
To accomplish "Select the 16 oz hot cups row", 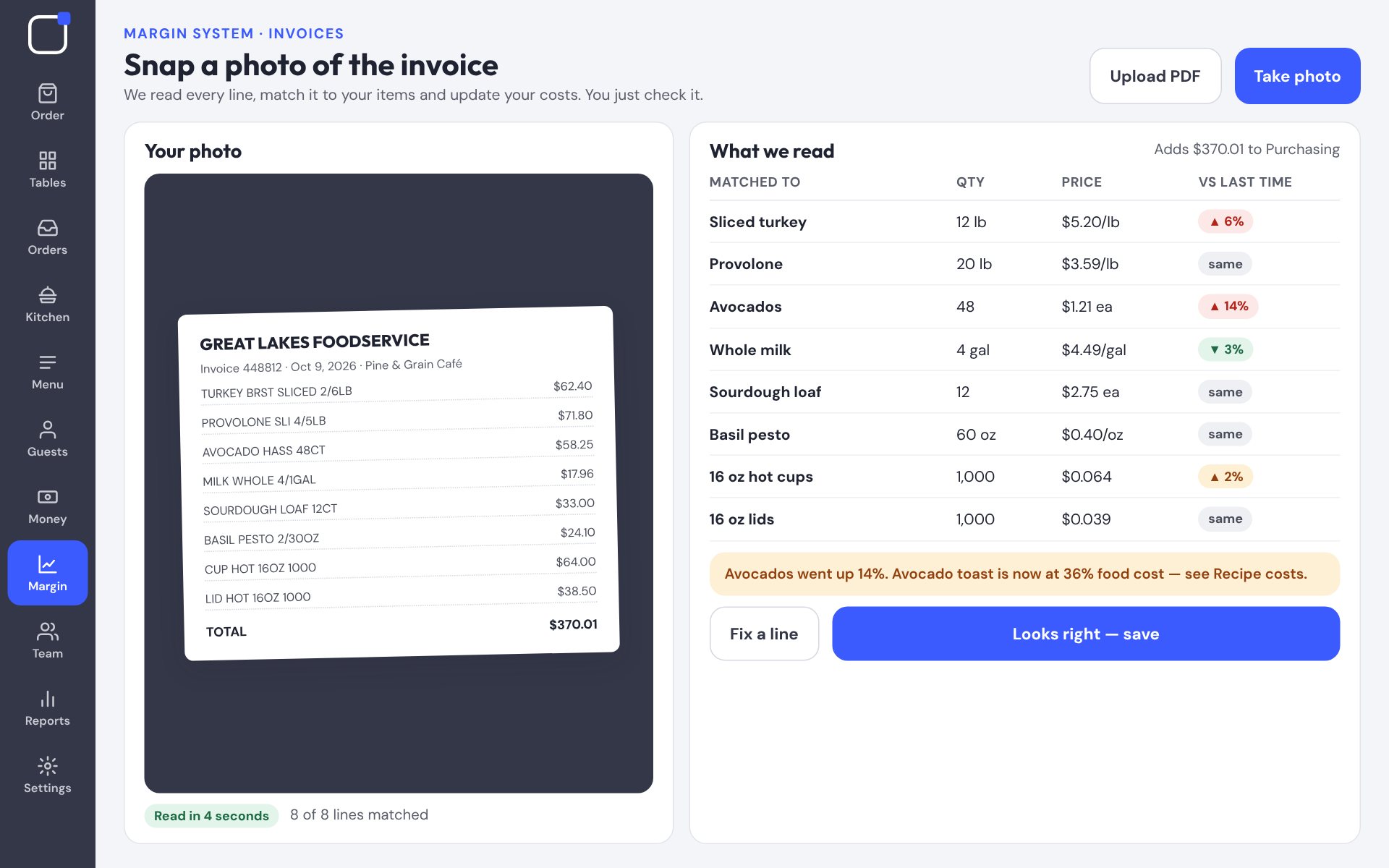I will pyautogui.click(x=1024, y=477).
